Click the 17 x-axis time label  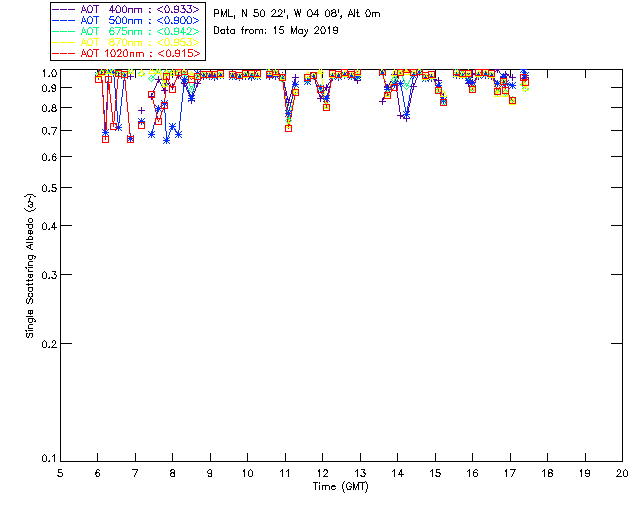(x=510, y=473)
